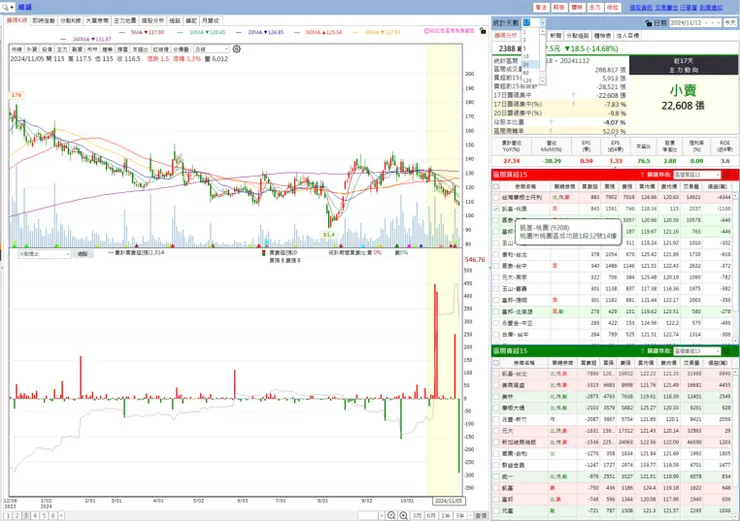Image resolution: width=740 pixels, height=521 pixels.
Task: Click the 投信 indicator button
Action: [47, 49]
